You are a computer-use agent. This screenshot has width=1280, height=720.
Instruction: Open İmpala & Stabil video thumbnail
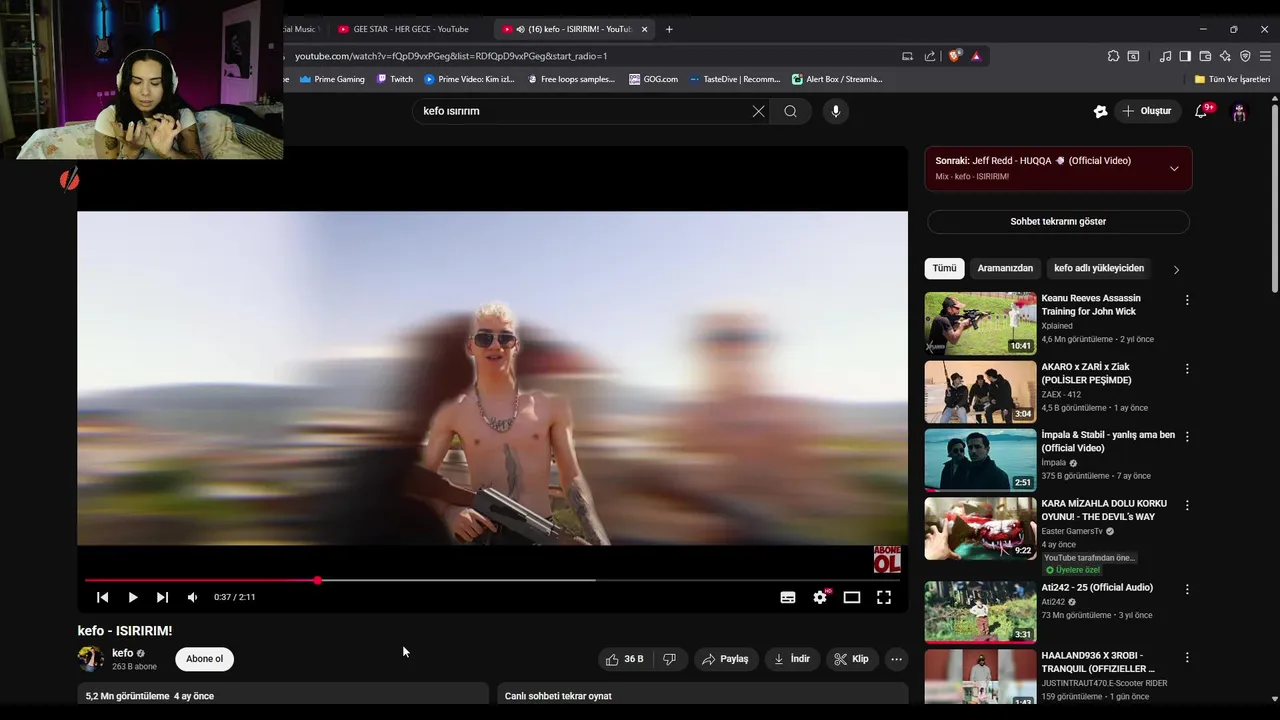980,460
